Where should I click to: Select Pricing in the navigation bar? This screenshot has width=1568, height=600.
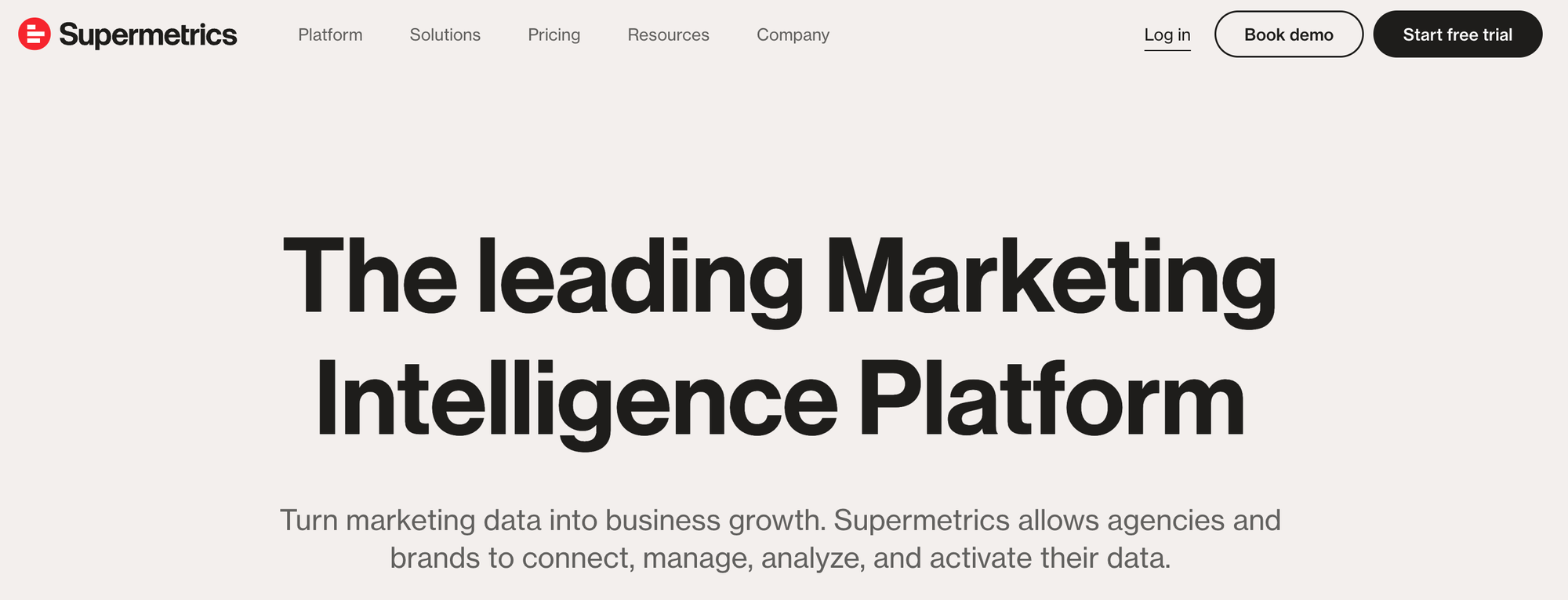click(554, 35)
